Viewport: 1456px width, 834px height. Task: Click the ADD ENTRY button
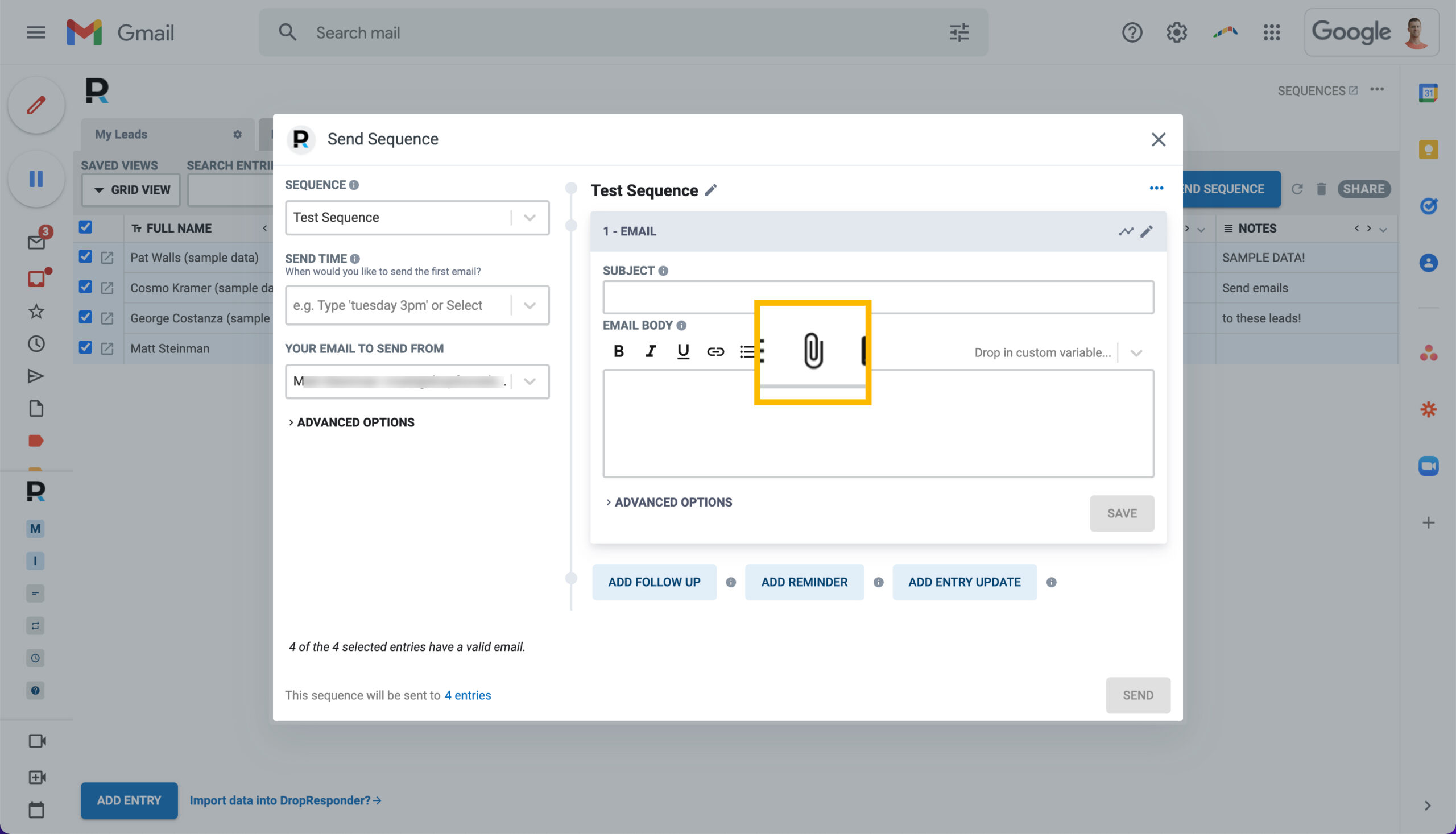[129, 801]
